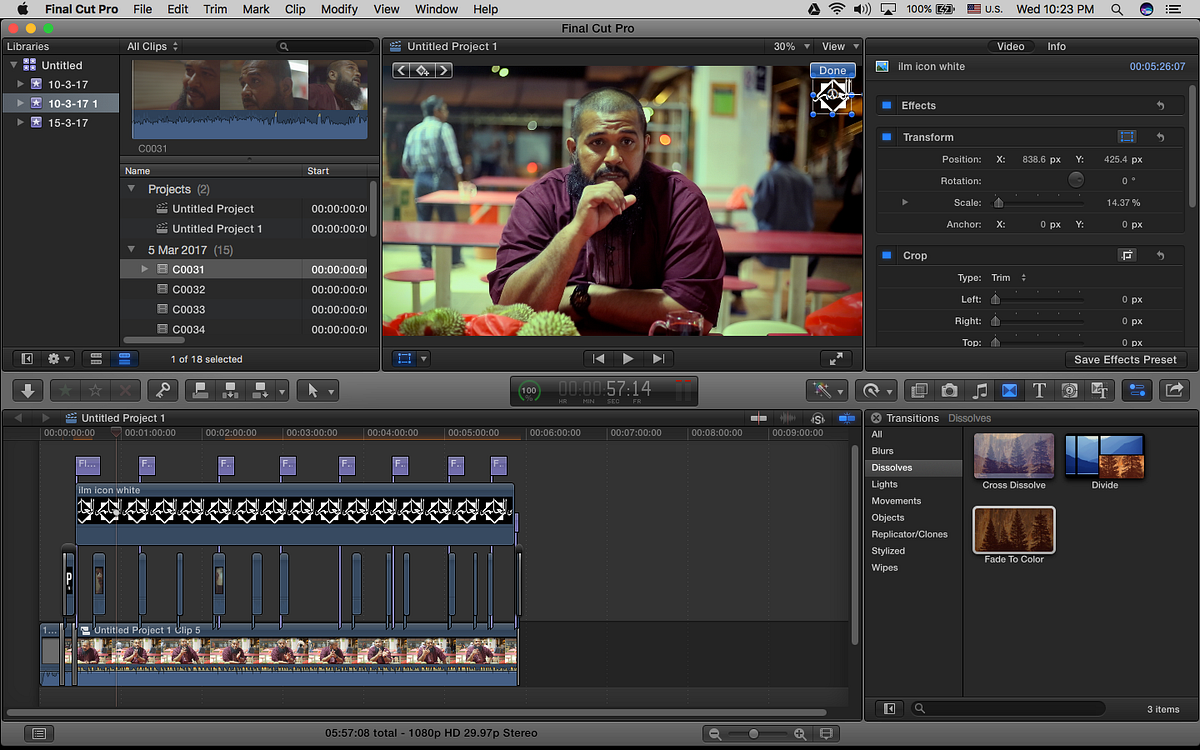
Task: Show the Photos browser camera icon
Action: point(949,391)
